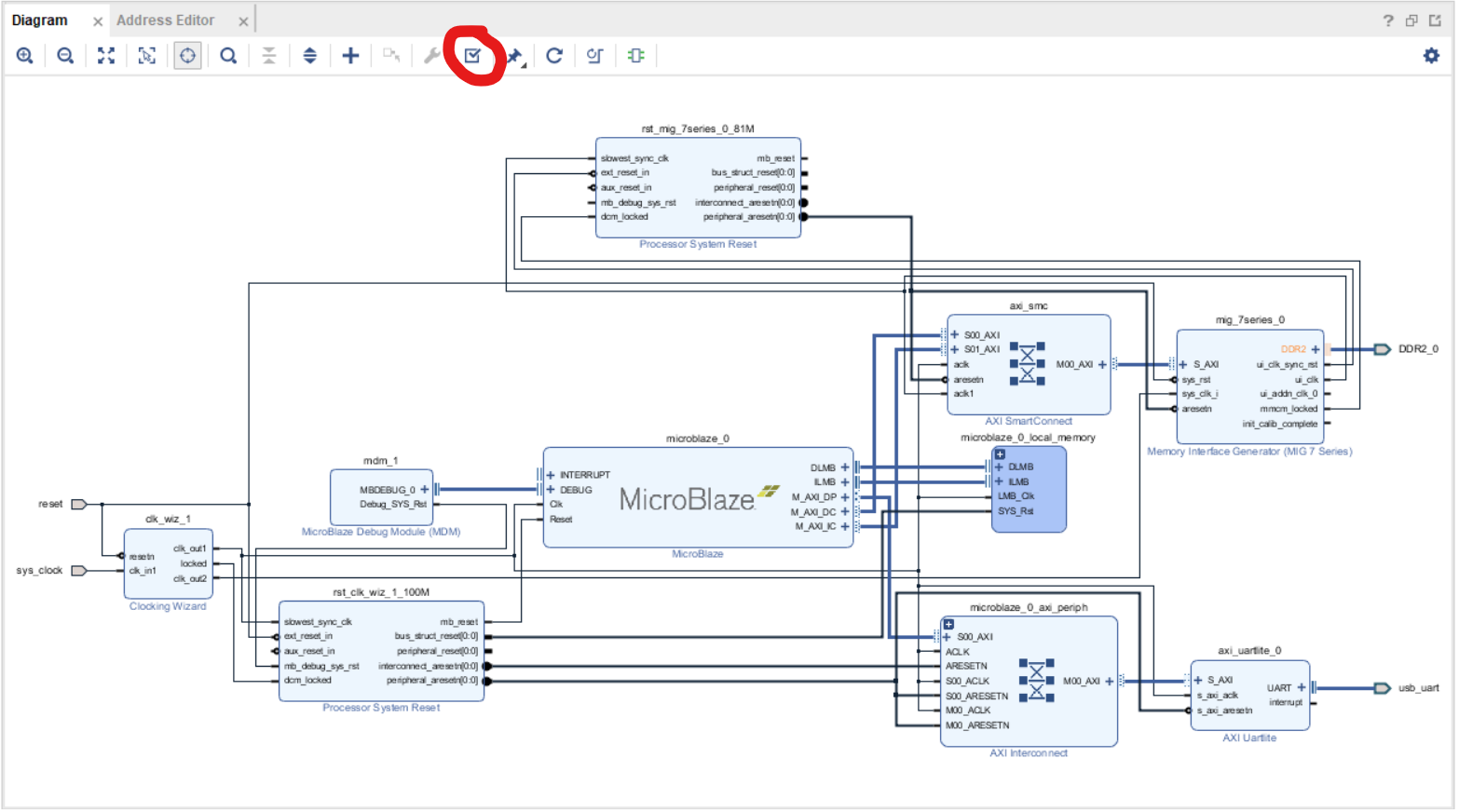
Task: Open help for the Diagram window
Action: pos(1387,19)
